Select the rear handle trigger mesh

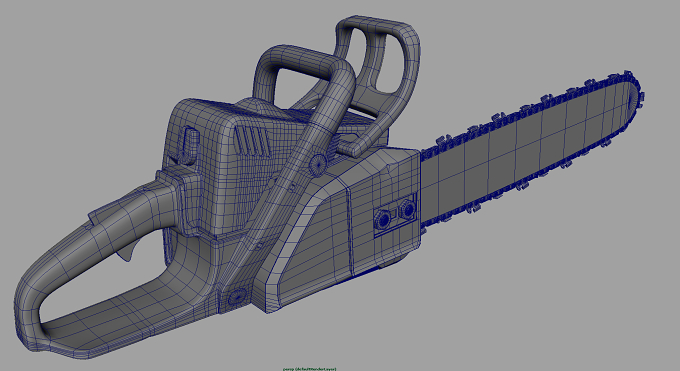tap(129, 252)
